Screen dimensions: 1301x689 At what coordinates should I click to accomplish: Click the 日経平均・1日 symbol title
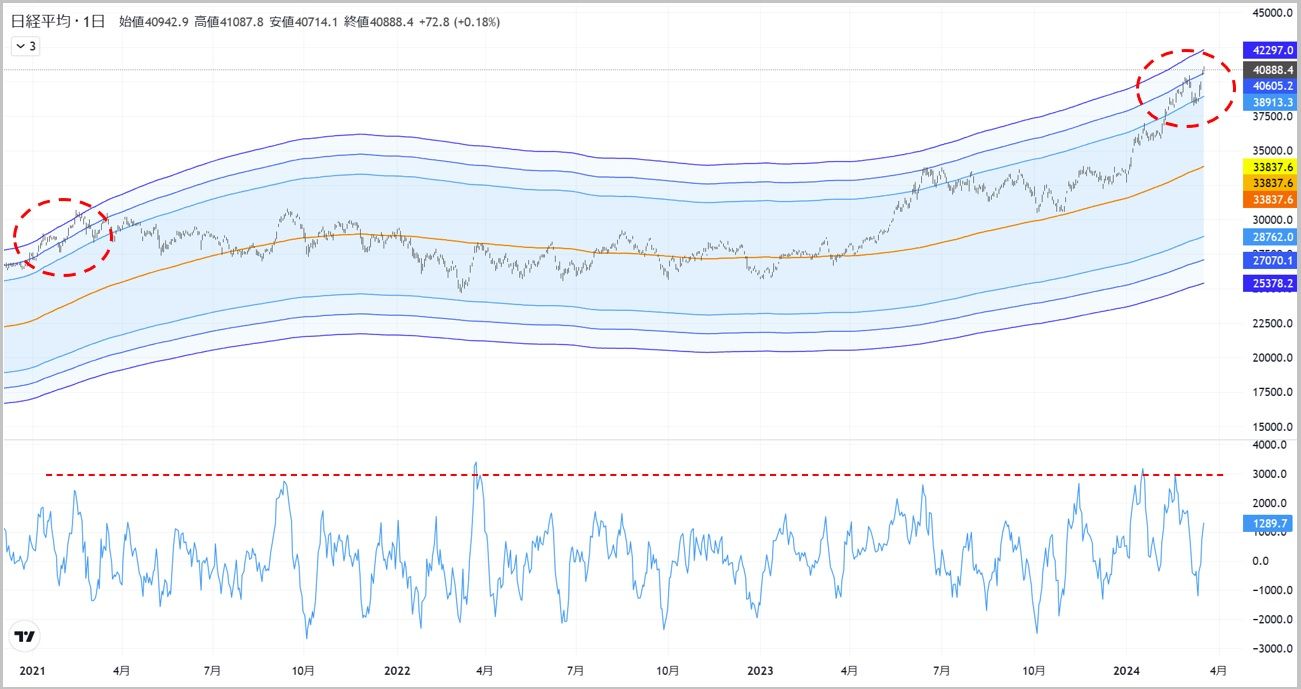[x=58, y=21]
